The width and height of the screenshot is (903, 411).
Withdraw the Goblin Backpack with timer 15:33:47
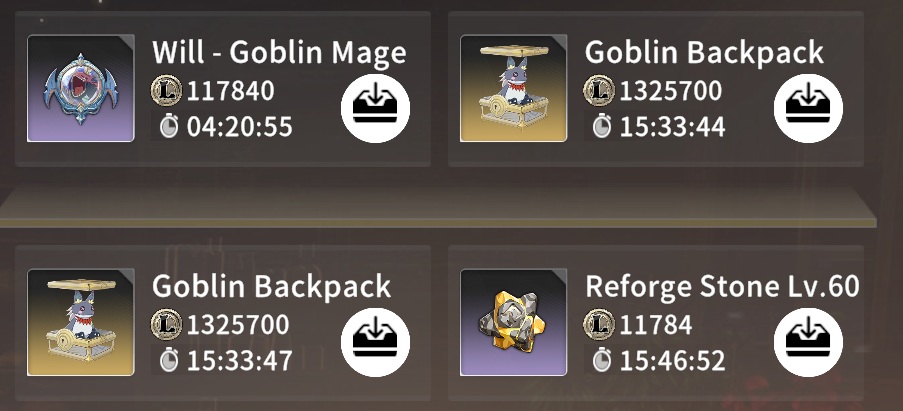pos(375,342)
